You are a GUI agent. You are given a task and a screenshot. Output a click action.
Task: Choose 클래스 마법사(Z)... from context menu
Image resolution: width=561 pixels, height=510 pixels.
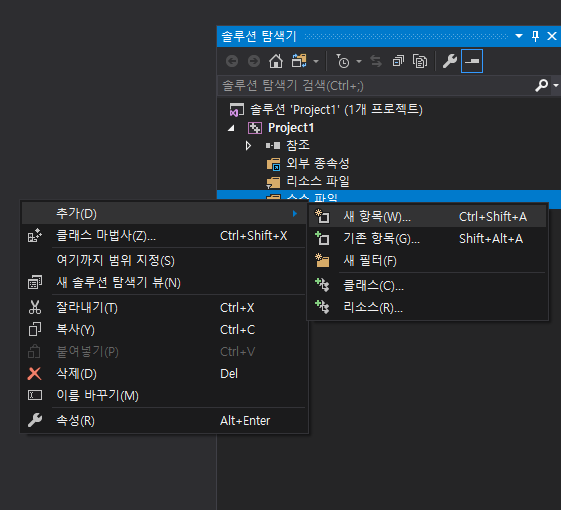click(x=164, y=236)
